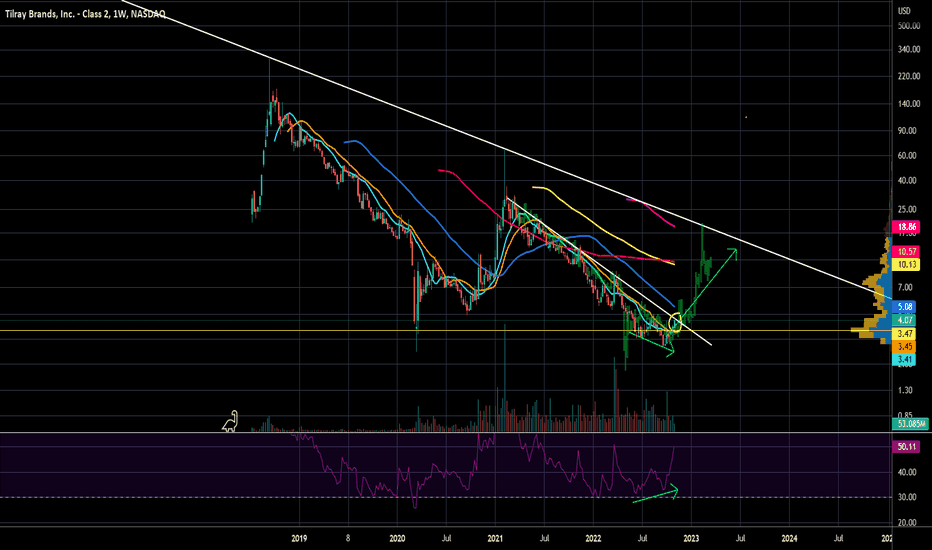Click the 60.00 price axis label
The height and width of the screenshot is (550, 932).
pyautogui.click(x=907, y=155)
